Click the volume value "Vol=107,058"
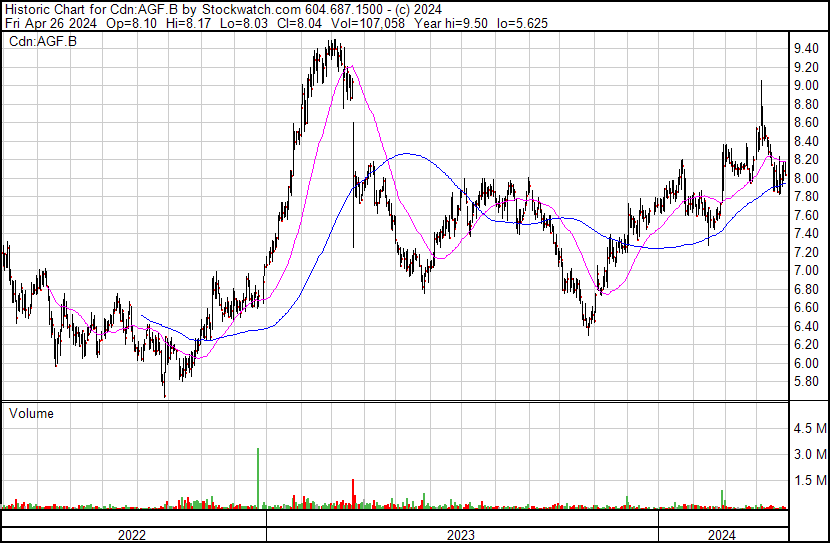Image resolution: width=830 pixels, height=543 pixels. (x=368, y=23)
